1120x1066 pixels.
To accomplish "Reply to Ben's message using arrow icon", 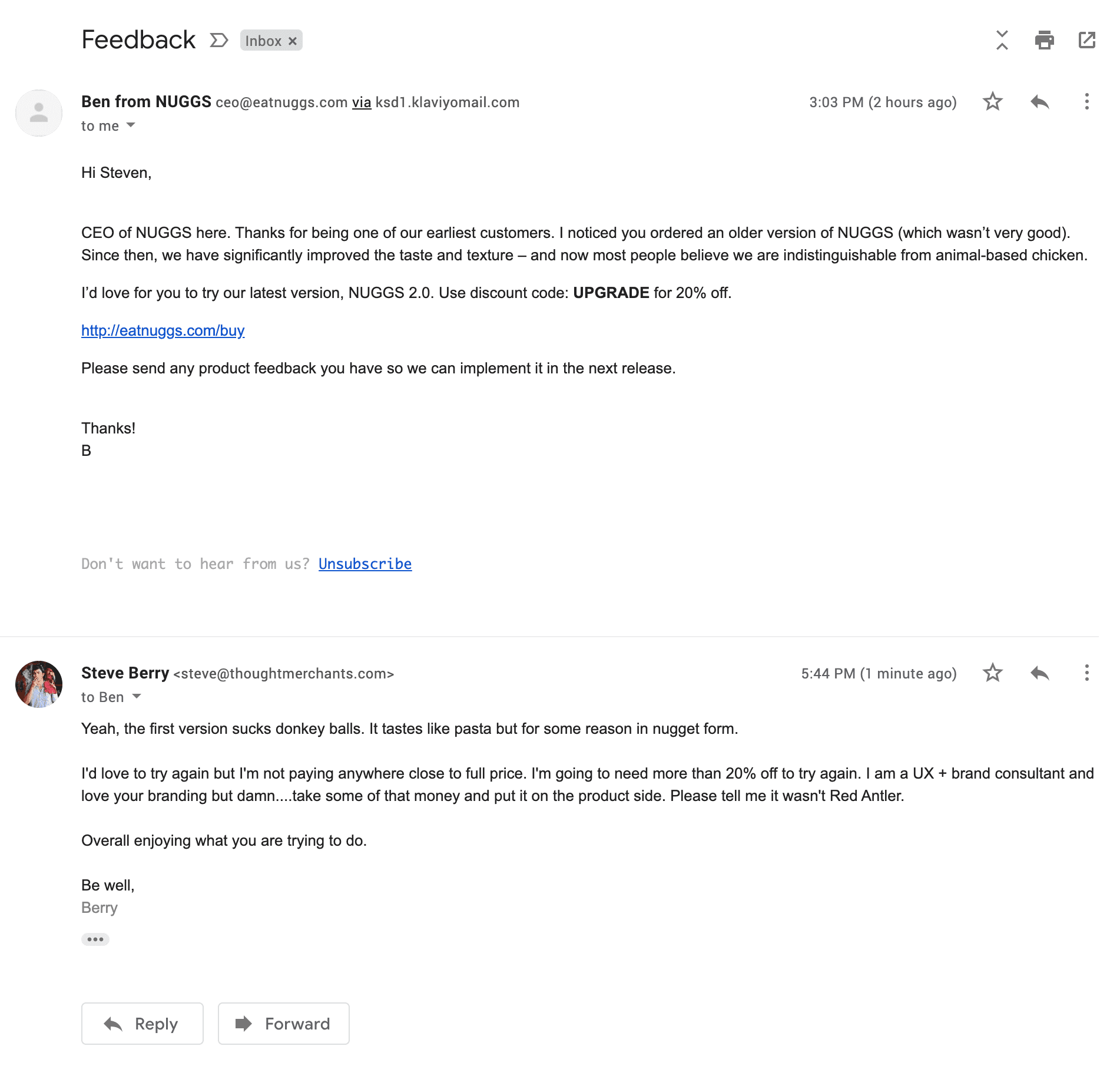I will (1039, 102).
